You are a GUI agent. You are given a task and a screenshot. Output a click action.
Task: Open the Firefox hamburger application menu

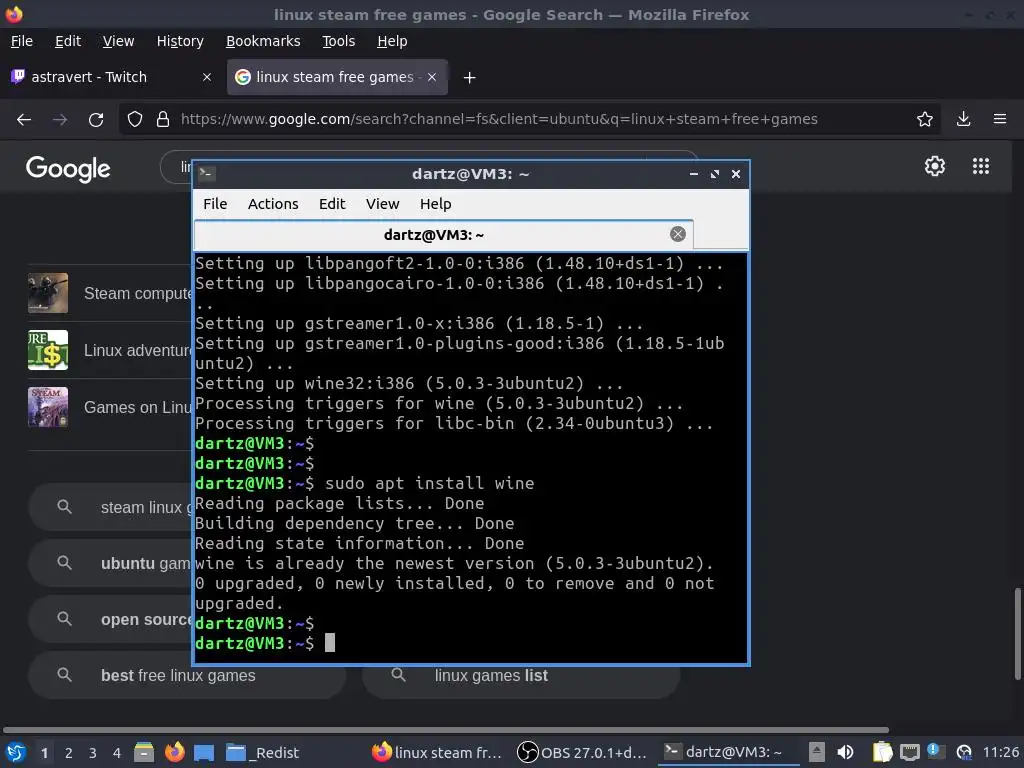tap(1000, 120)
